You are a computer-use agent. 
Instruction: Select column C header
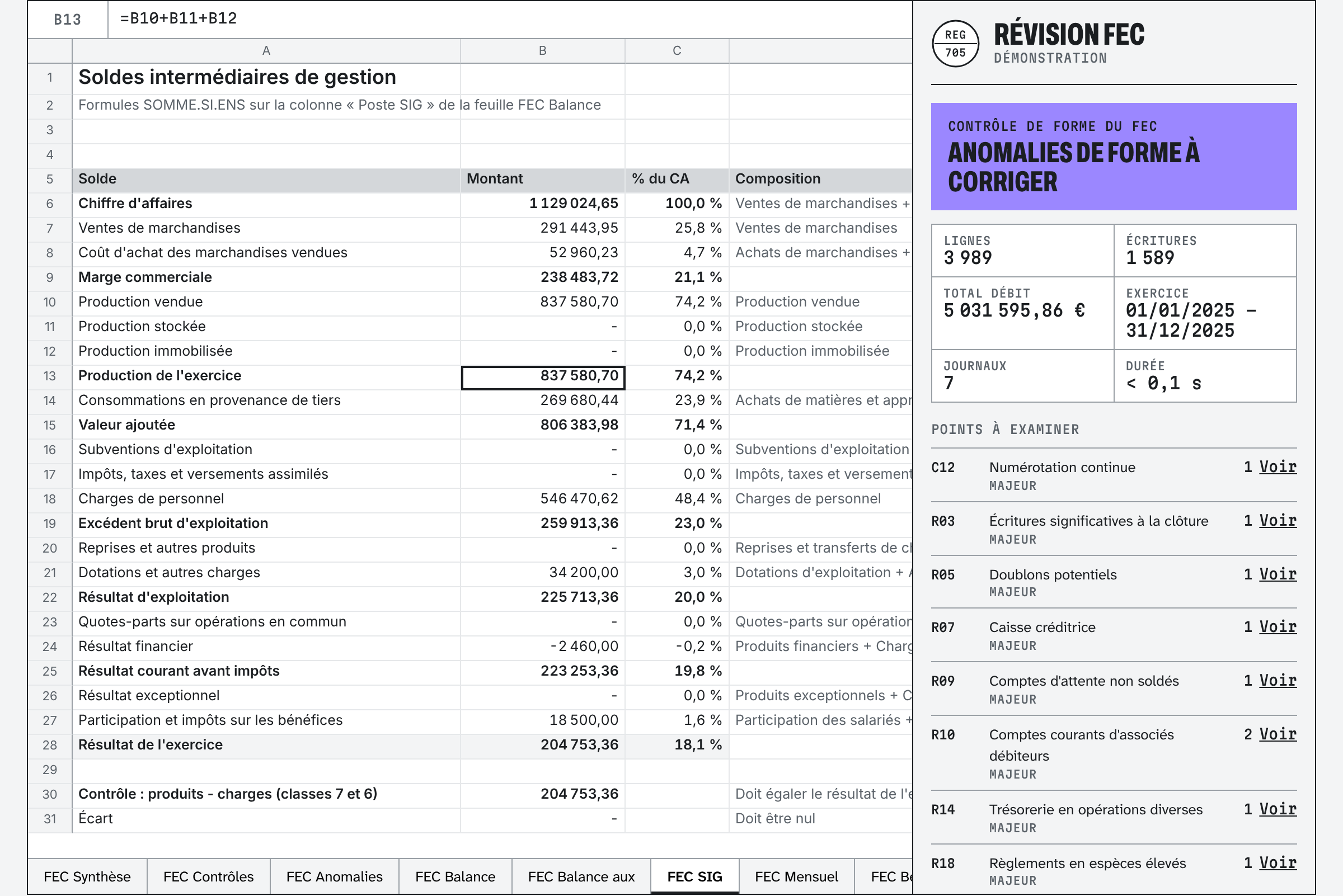point(677,51)
